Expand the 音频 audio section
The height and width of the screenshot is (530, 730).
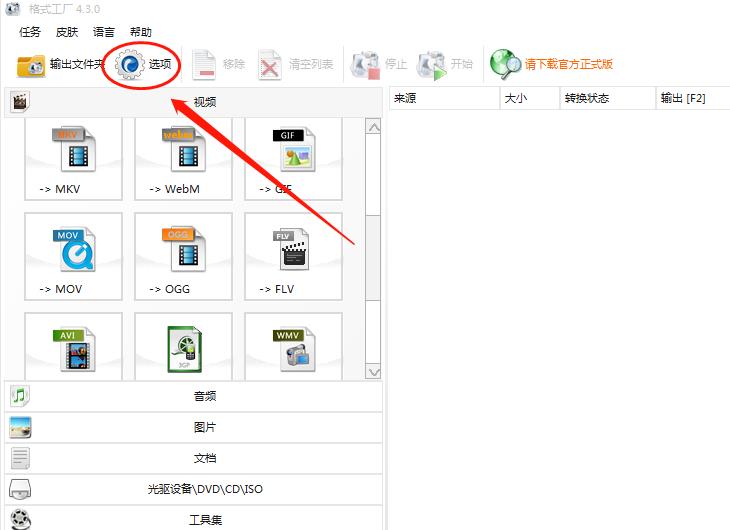pyautogui.click(x=194, y=396)
